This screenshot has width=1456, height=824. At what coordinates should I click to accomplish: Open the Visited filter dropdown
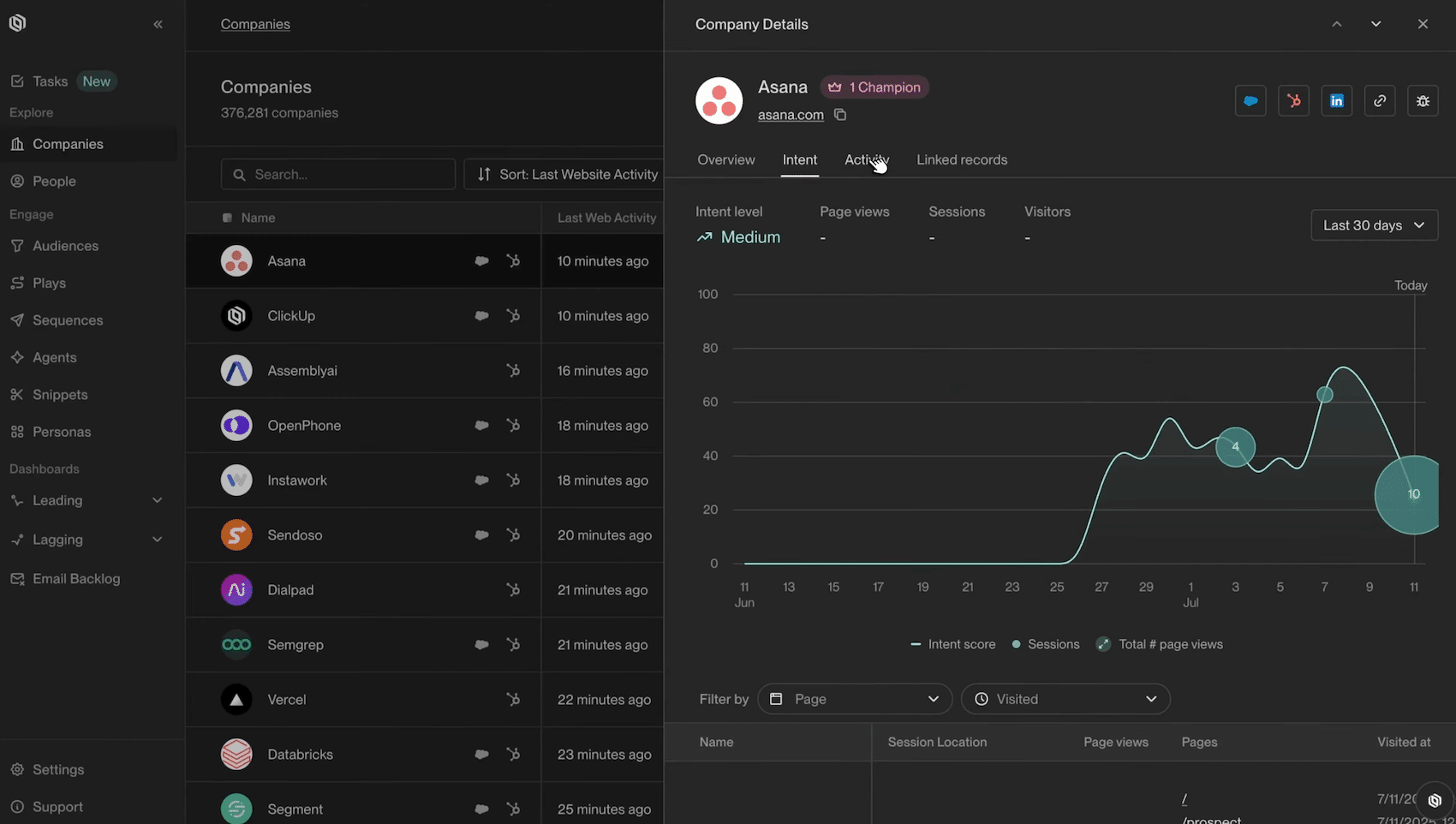1065,699
